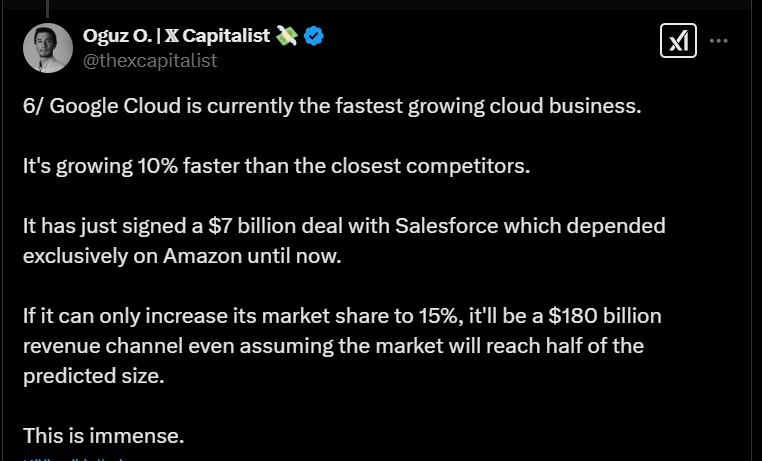Click the word "Capitalist" in the display name
The width and height of the screenshot is (762, 461).
click(226, 36)
